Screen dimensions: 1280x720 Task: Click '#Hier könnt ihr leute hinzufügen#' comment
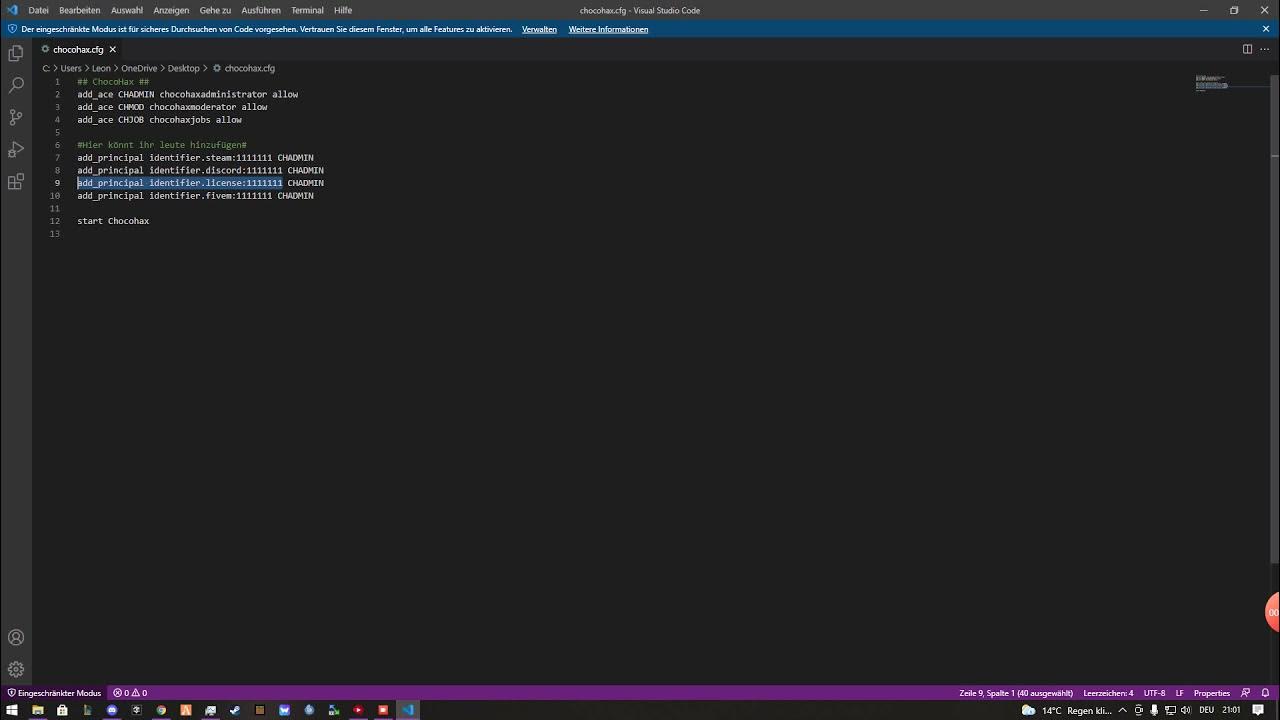click(x=162, y=145)
